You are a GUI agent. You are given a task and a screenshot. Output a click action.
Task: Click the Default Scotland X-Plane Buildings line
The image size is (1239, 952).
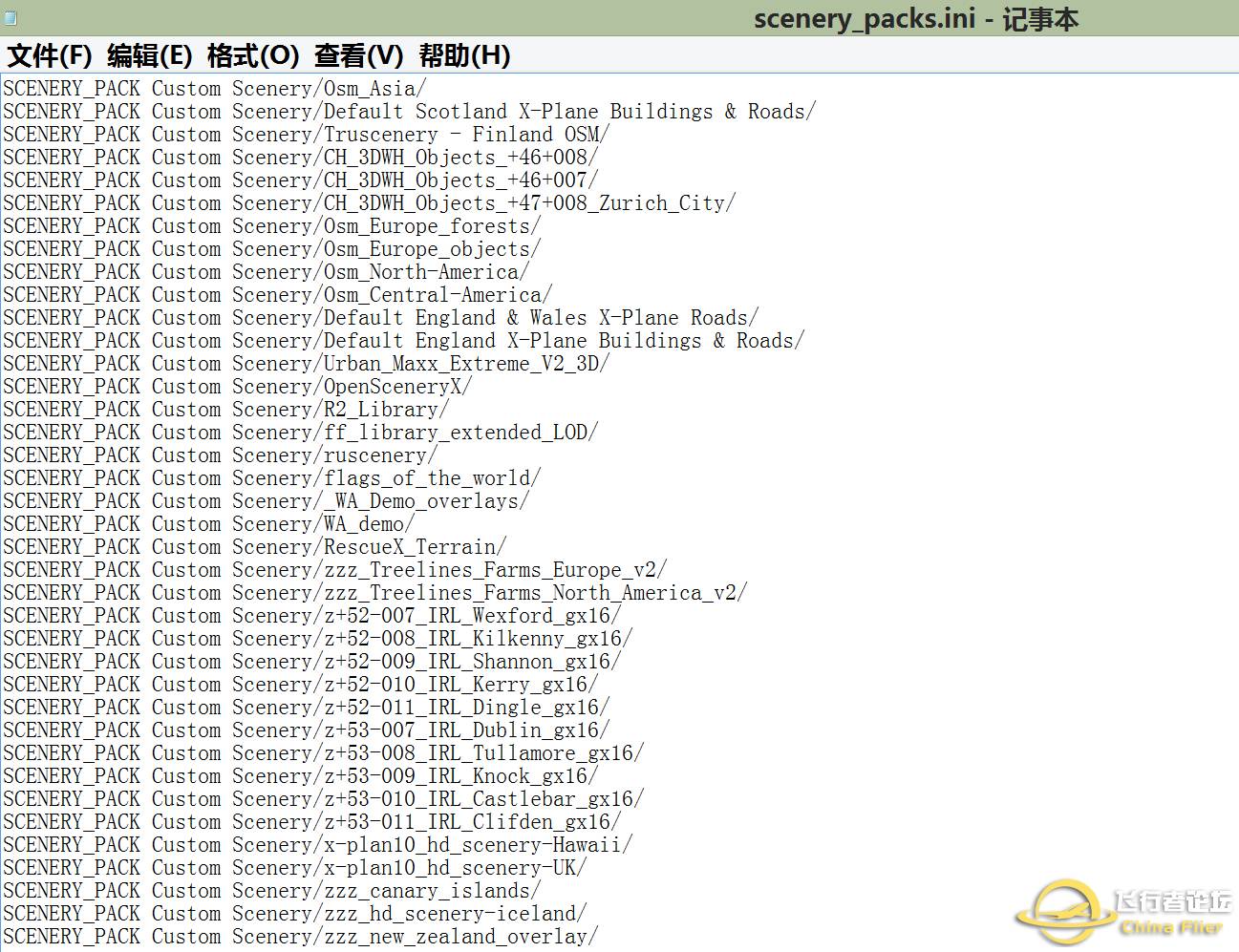click(409, 112)
